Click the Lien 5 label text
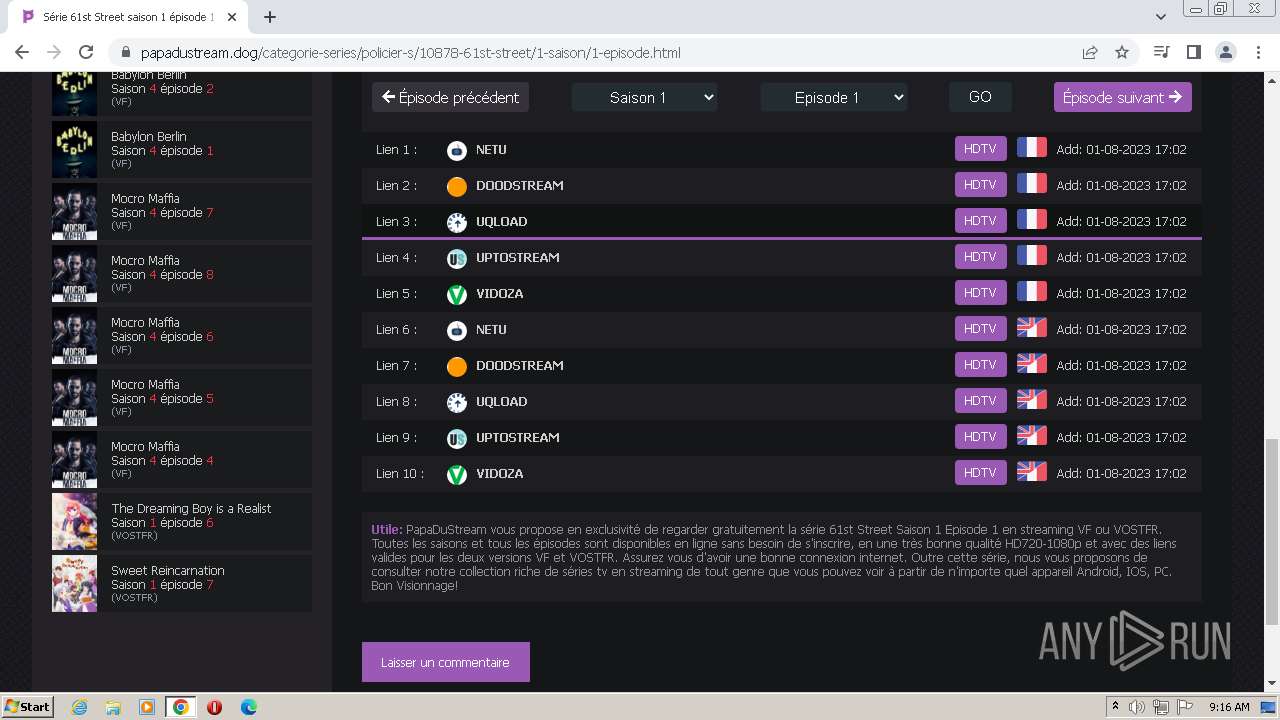Screen dimensions: 1280x720 (396, 294)
